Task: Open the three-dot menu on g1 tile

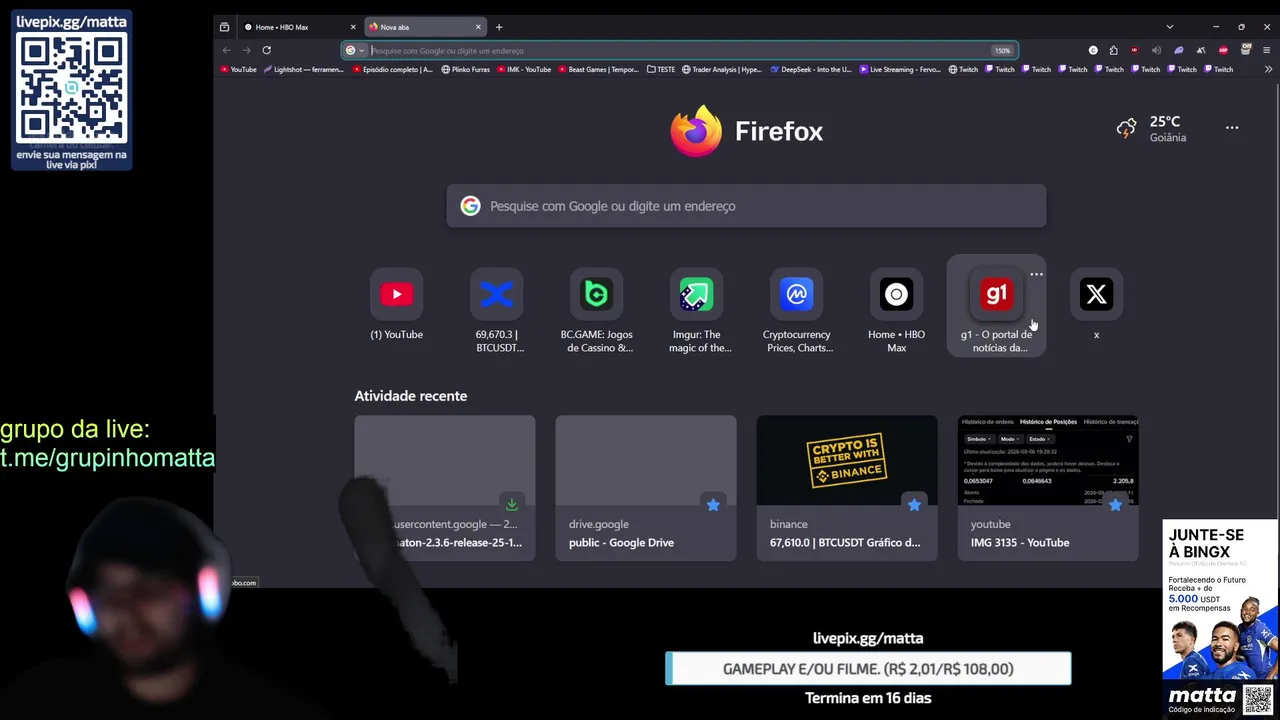Action: (x=1036, y=274)
